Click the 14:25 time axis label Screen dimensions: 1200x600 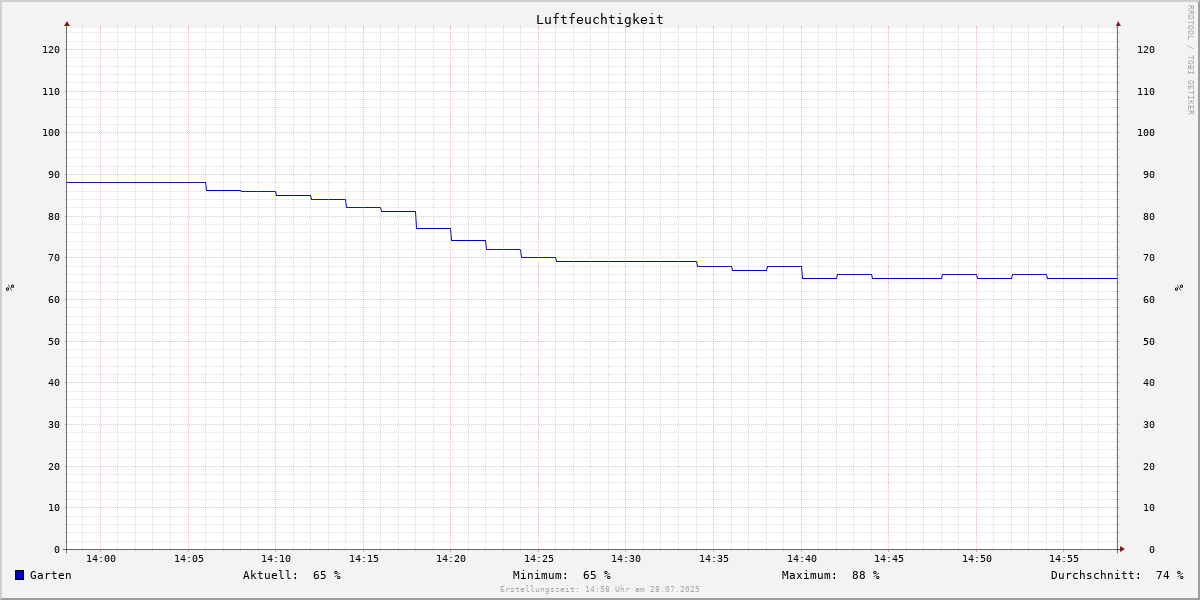click(539, 558)
